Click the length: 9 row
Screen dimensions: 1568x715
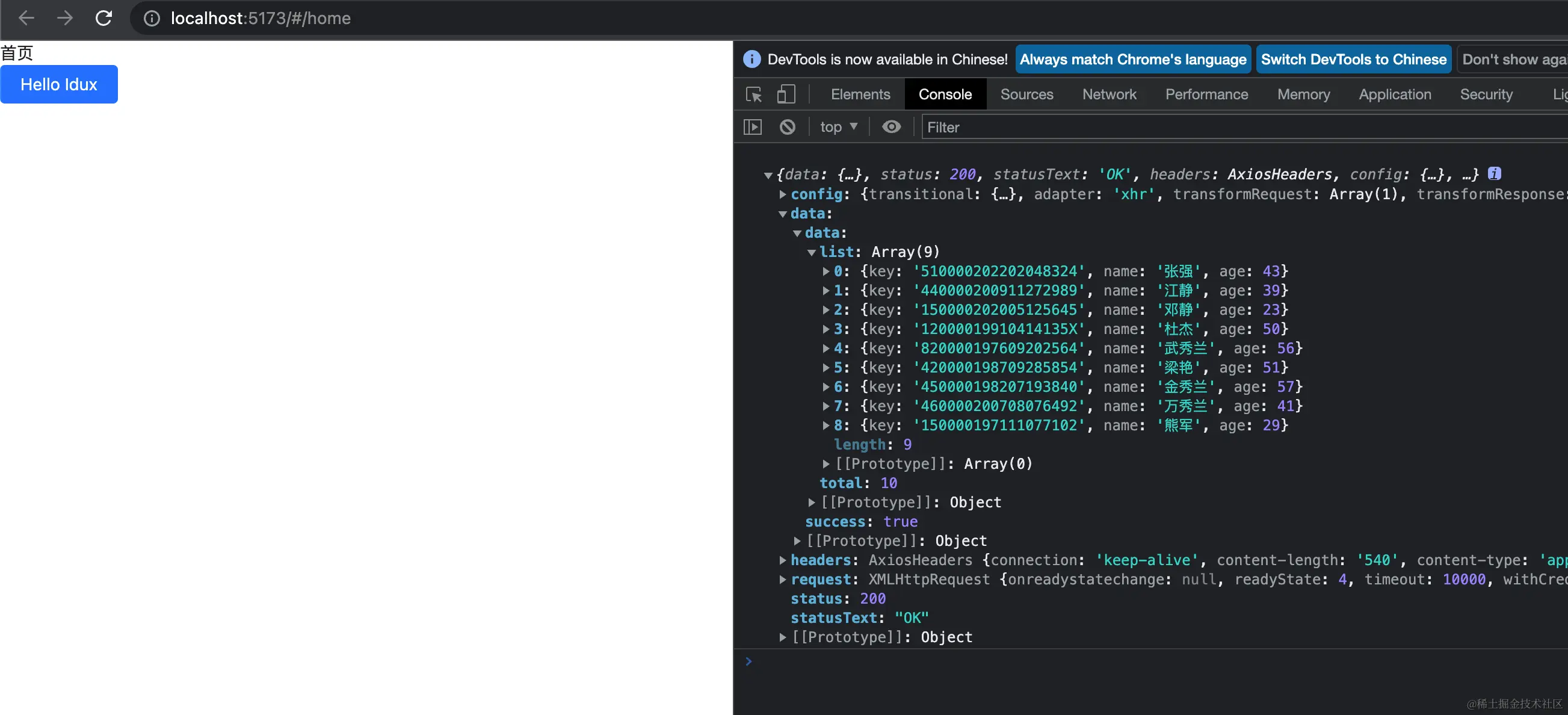872,445
